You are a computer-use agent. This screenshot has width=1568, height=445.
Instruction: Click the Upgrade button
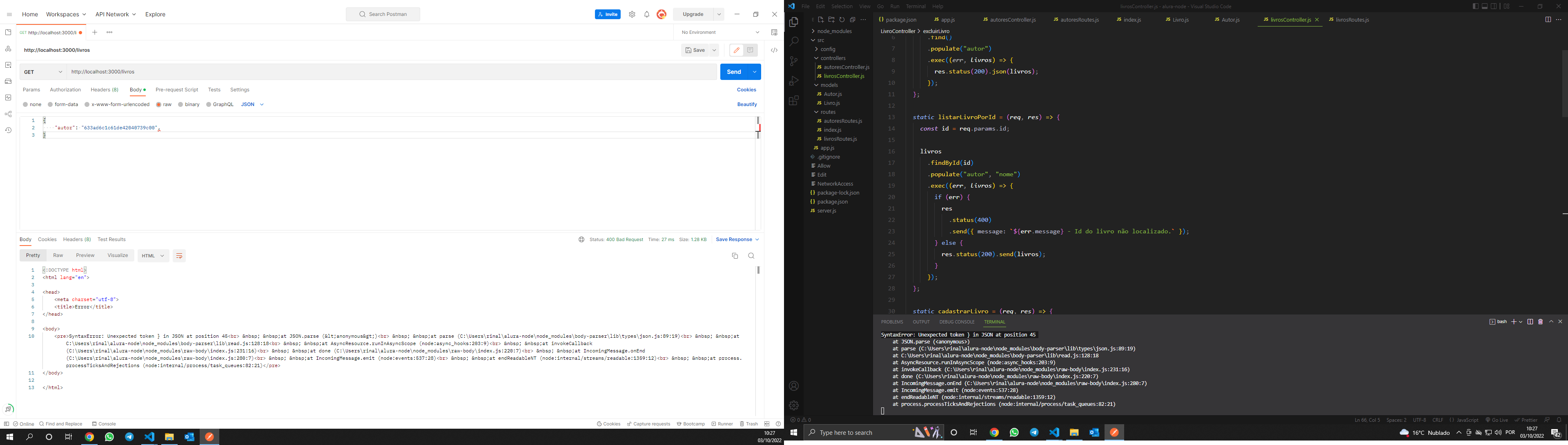(693, 15)
